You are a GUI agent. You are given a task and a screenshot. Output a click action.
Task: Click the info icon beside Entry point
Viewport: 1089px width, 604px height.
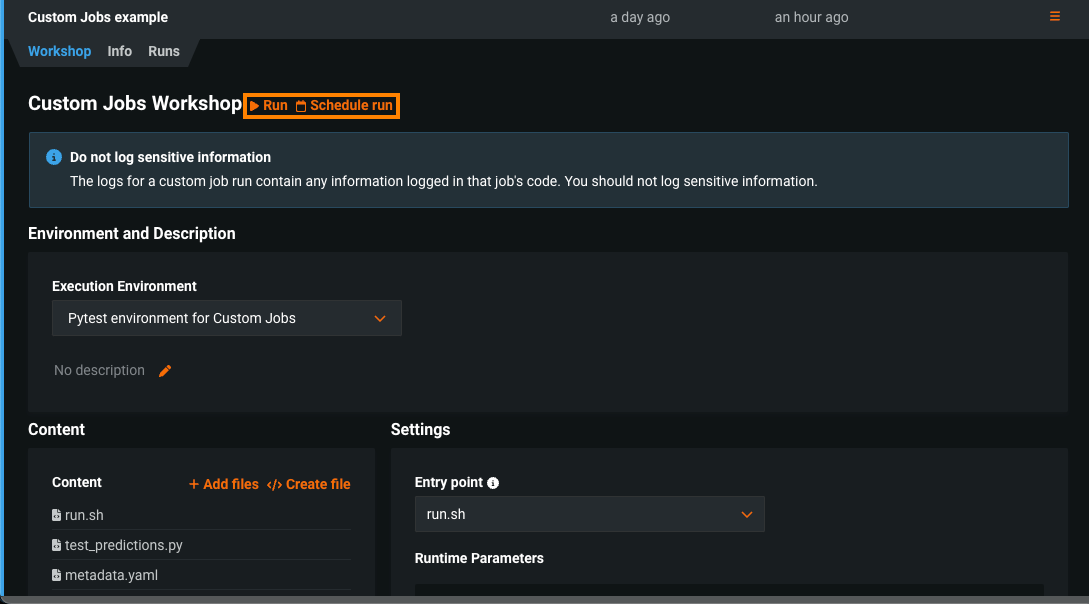493,483
